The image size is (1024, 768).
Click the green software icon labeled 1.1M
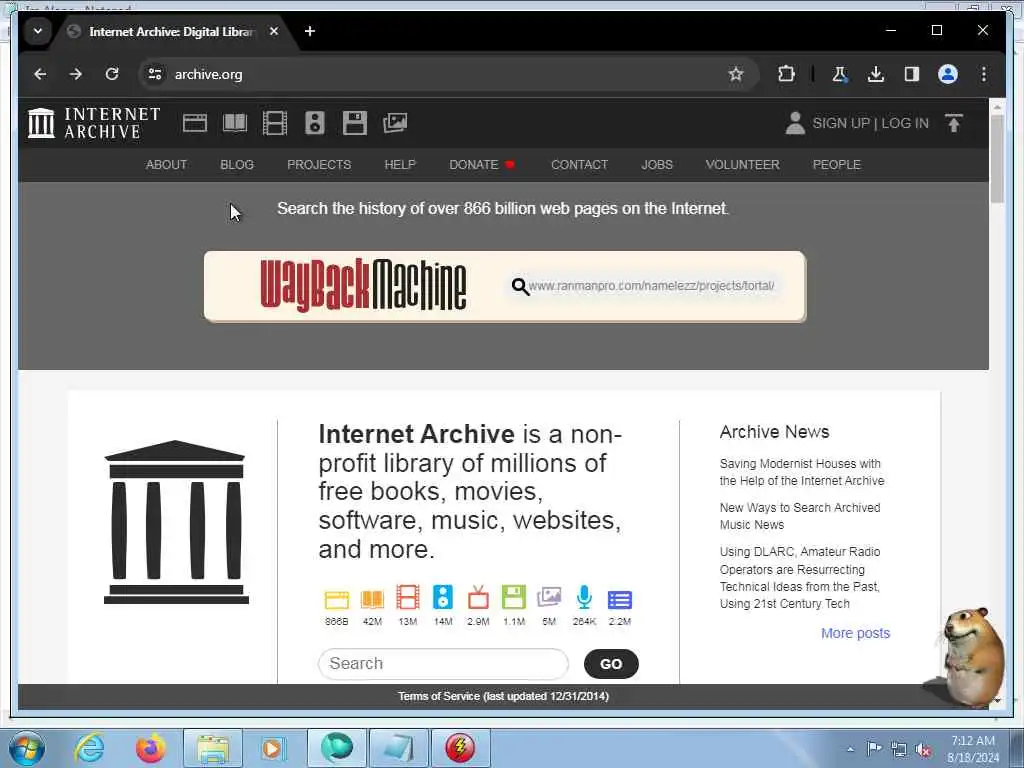[514, 598]
